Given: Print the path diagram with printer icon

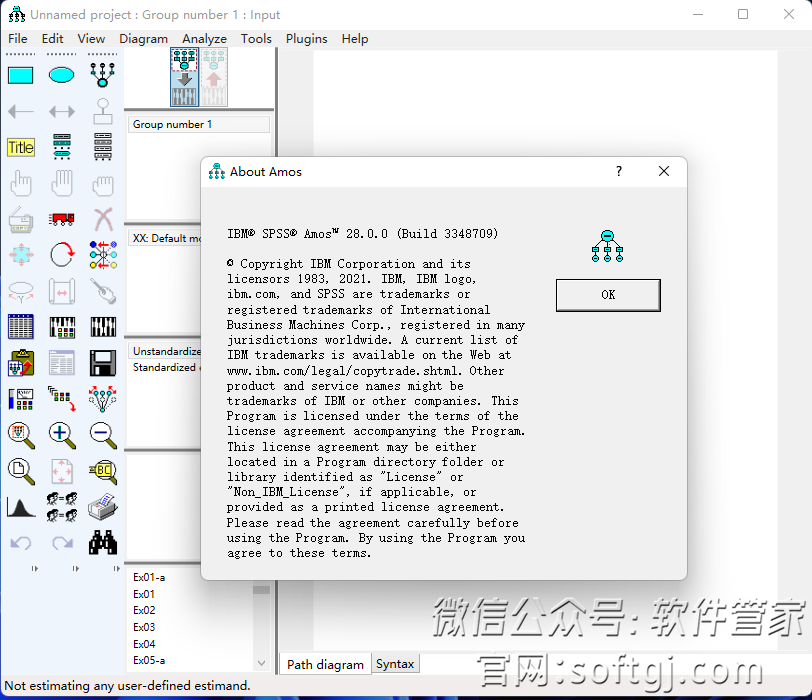Looking at the screenshot, I should (x=103, y=507).
